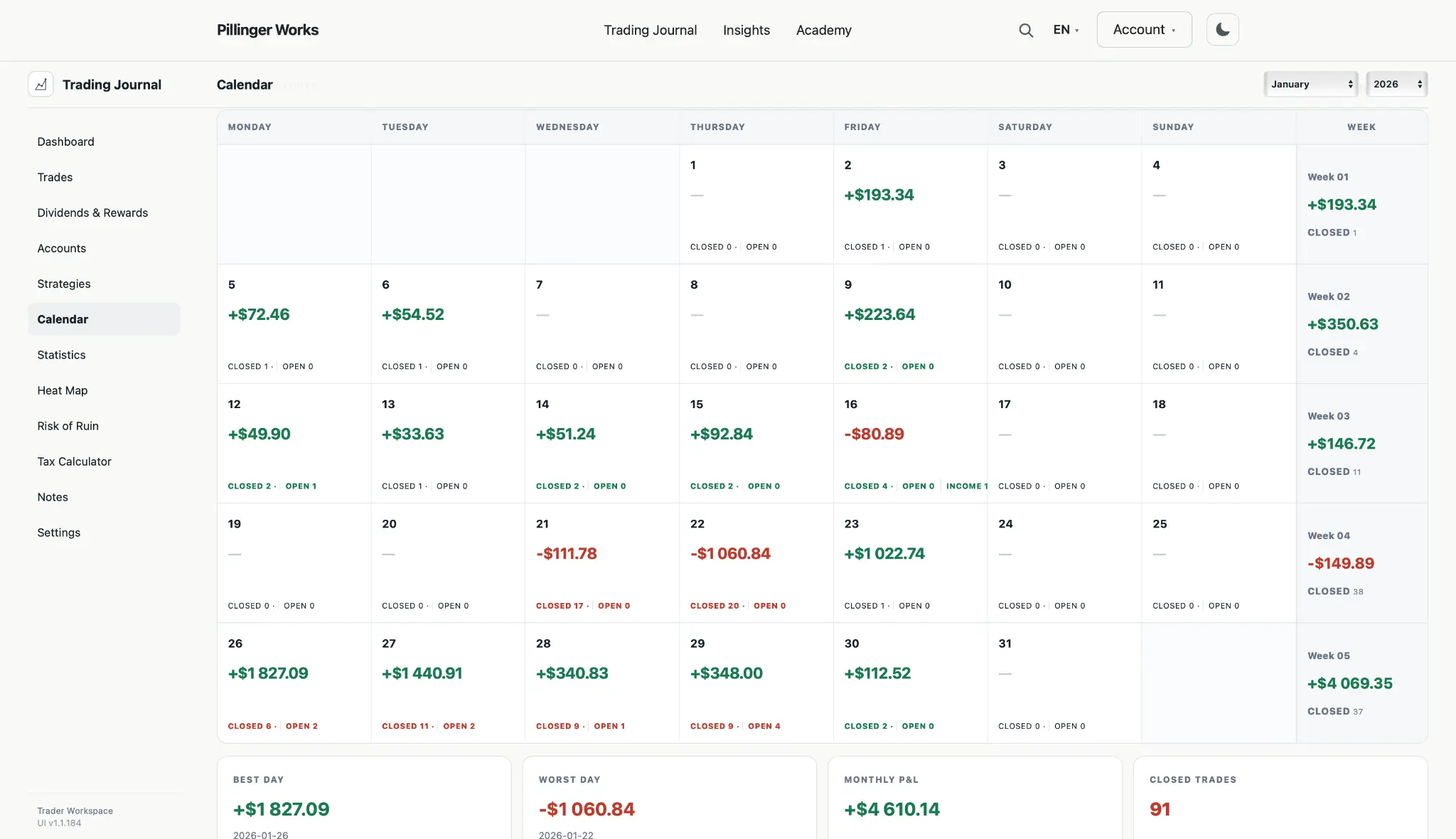Open the January month dropdown
This screenshot has width=1456, height=839.
[x=1311, y=84]
